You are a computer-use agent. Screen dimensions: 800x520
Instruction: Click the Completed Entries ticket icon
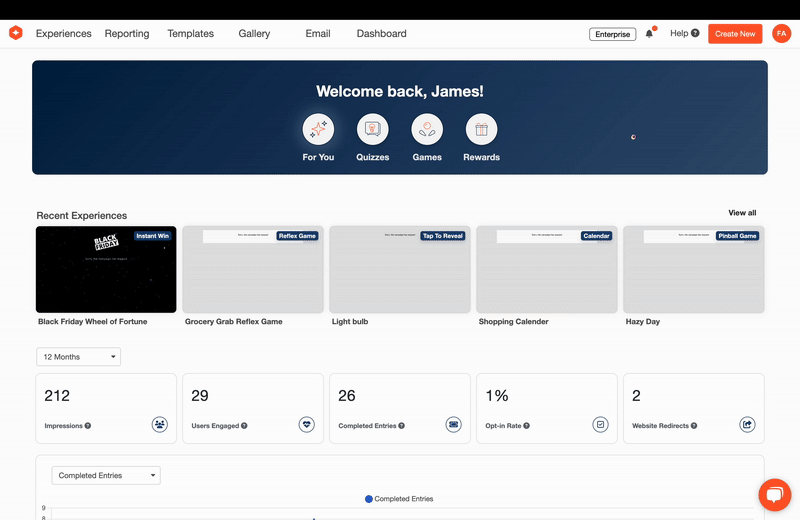pos(453,425)
